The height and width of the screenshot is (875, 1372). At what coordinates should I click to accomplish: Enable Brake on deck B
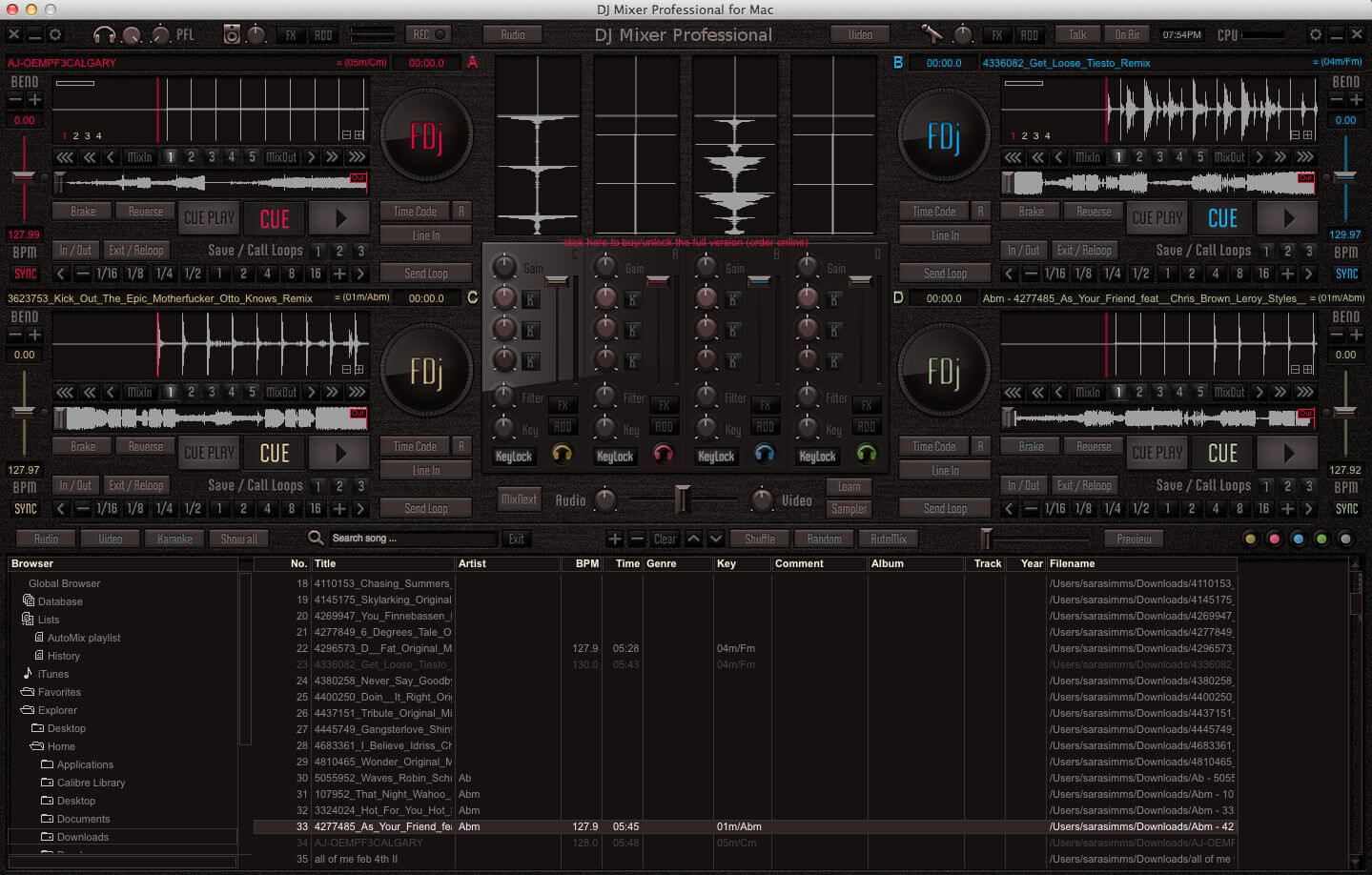[x=1031, y=212]
